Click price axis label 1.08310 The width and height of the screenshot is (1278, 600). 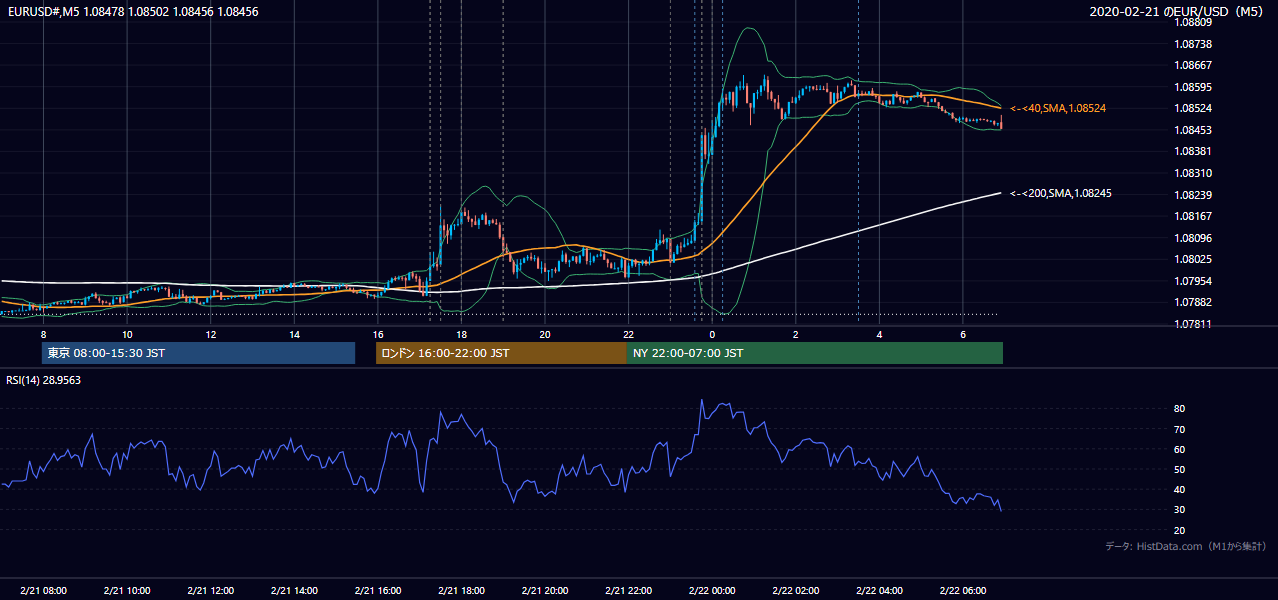coord(1194,173)
